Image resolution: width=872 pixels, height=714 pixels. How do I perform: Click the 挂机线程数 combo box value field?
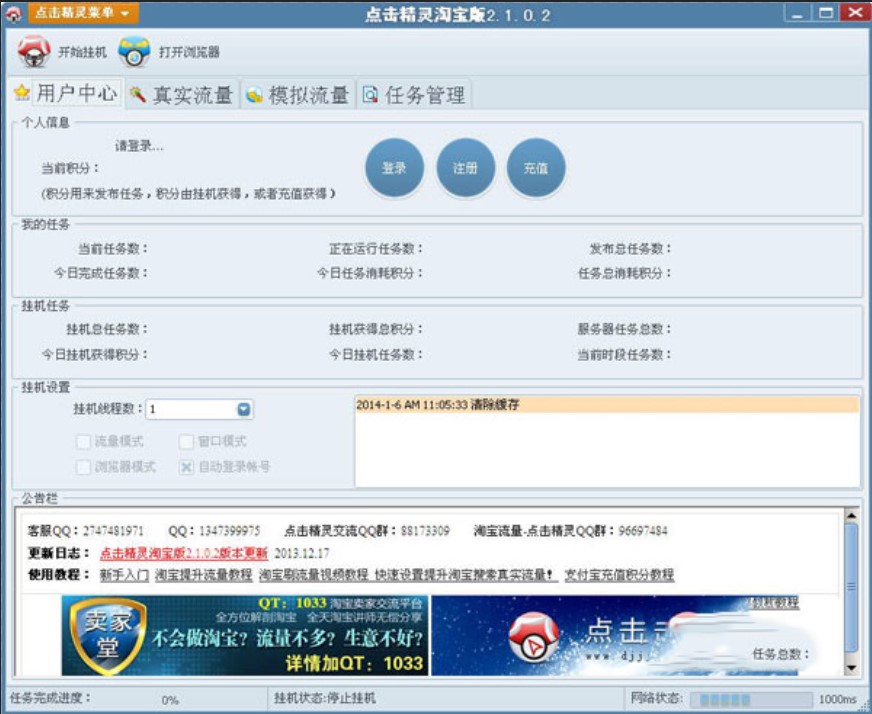click(x=191, y=409)
